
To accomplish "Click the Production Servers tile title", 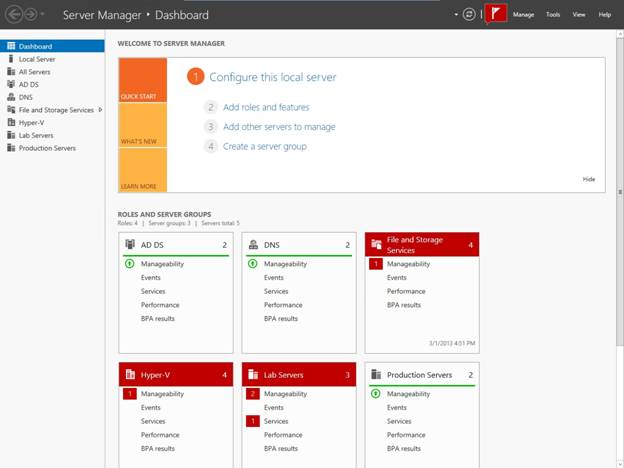I will tap(419, 375).
